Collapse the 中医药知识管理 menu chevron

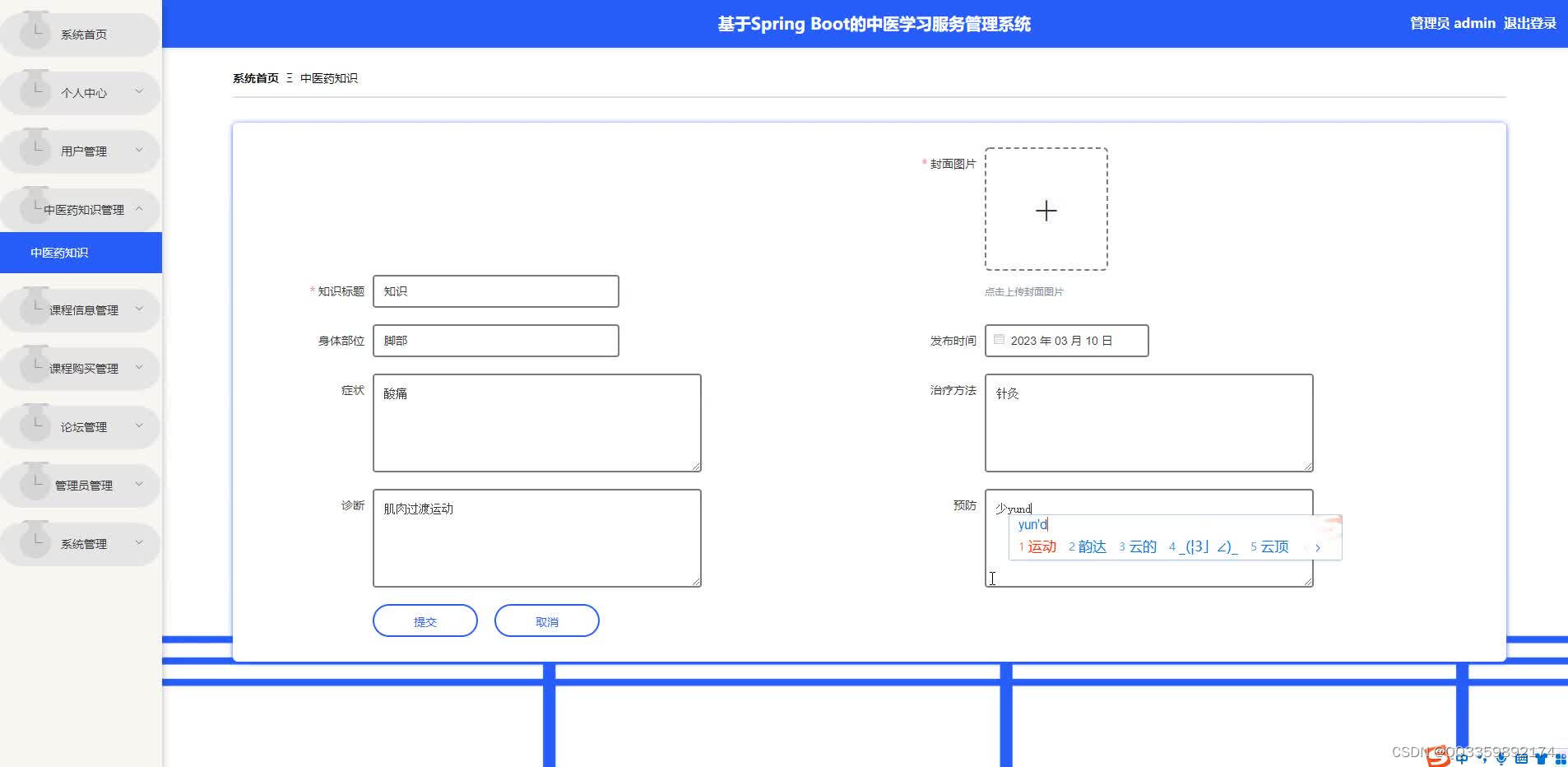coord(139,208)
